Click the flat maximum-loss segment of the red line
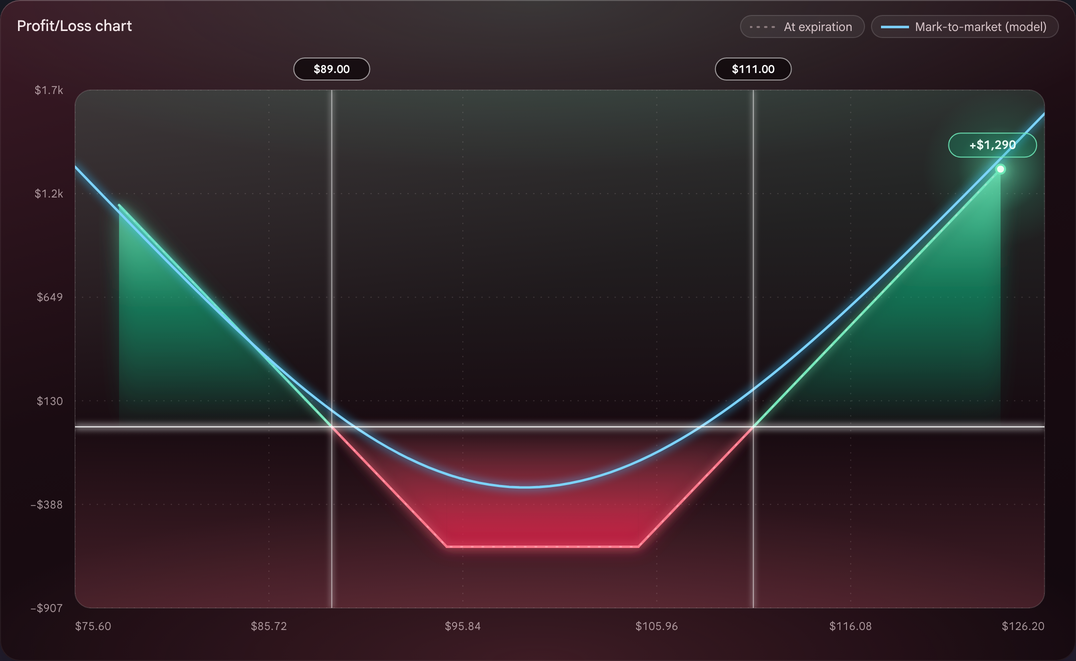The width and height of the screenshot is (1076, 661). [542, 547]
